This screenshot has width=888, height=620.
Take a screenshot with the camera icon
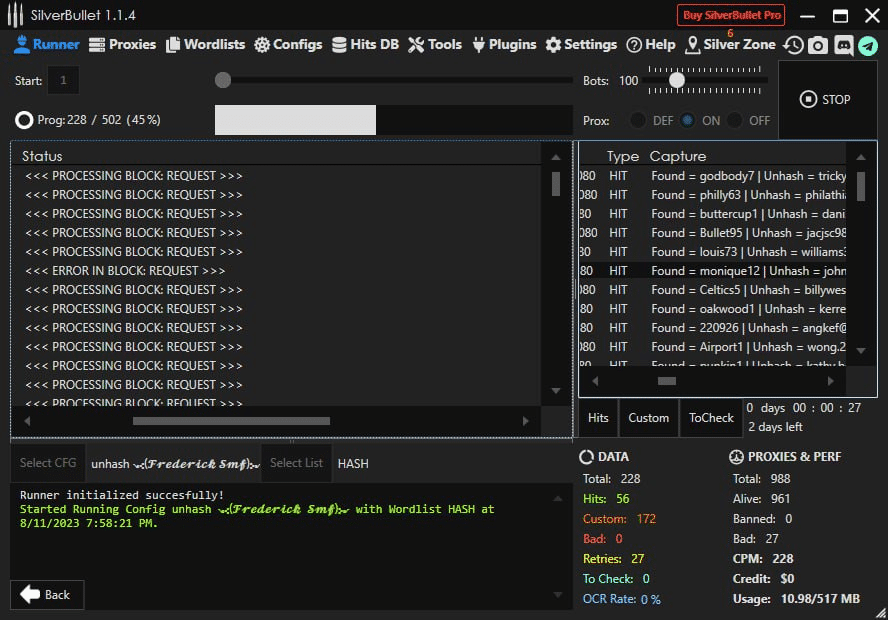point(818,45)
